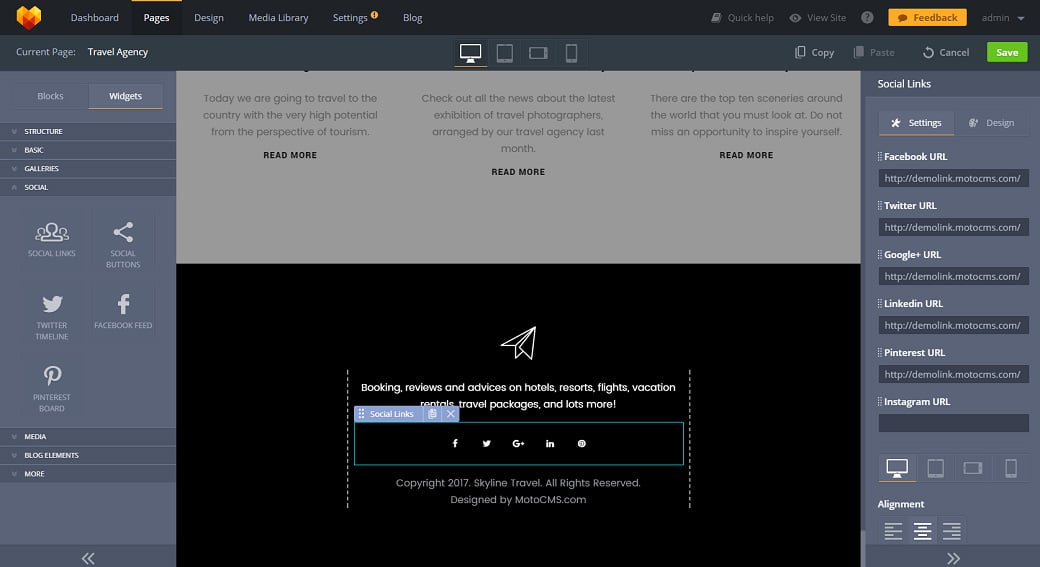
Task: Switch to the Blocks tab
Action: pos(50,96)
